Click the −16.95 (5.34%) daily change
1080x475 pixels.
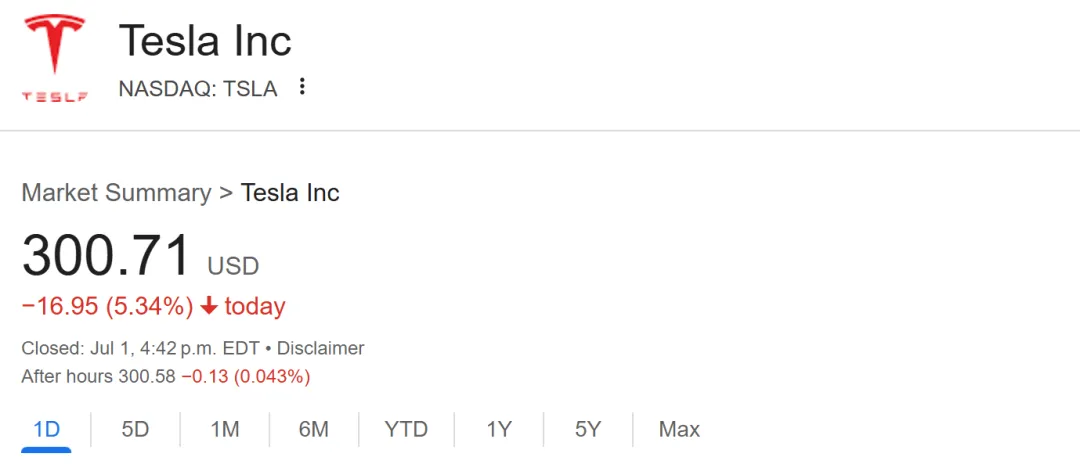(107, 306)
